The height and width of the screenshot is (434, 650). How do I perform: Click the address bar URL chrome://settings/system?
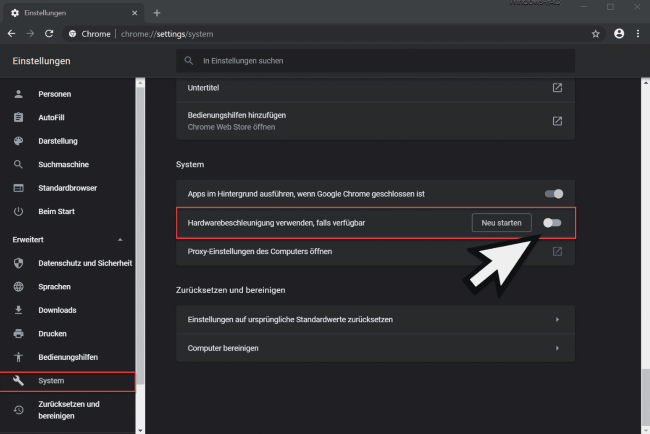pos(167,34)
